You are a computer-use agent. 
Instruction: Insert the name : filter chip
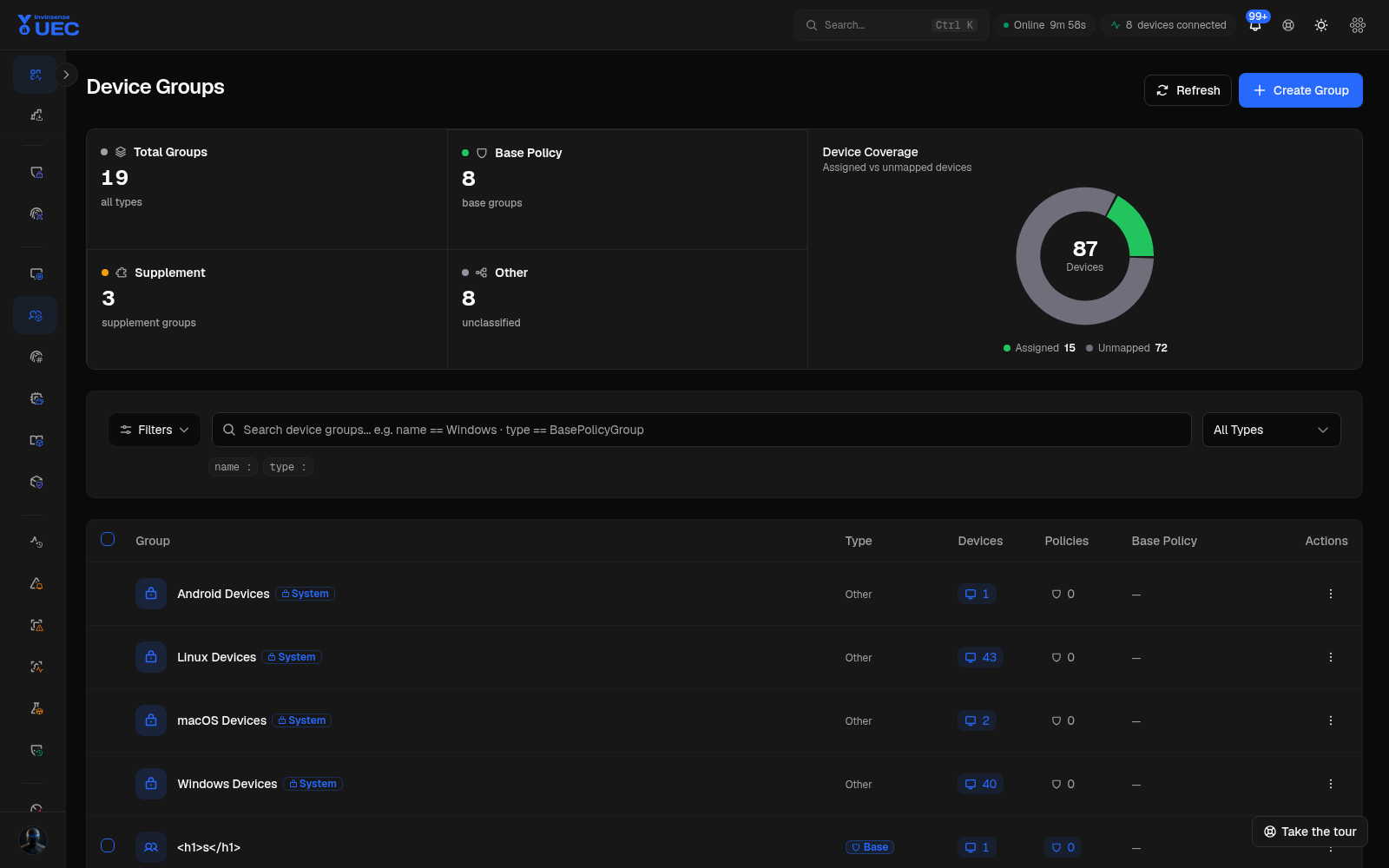[x=233, y=467]
